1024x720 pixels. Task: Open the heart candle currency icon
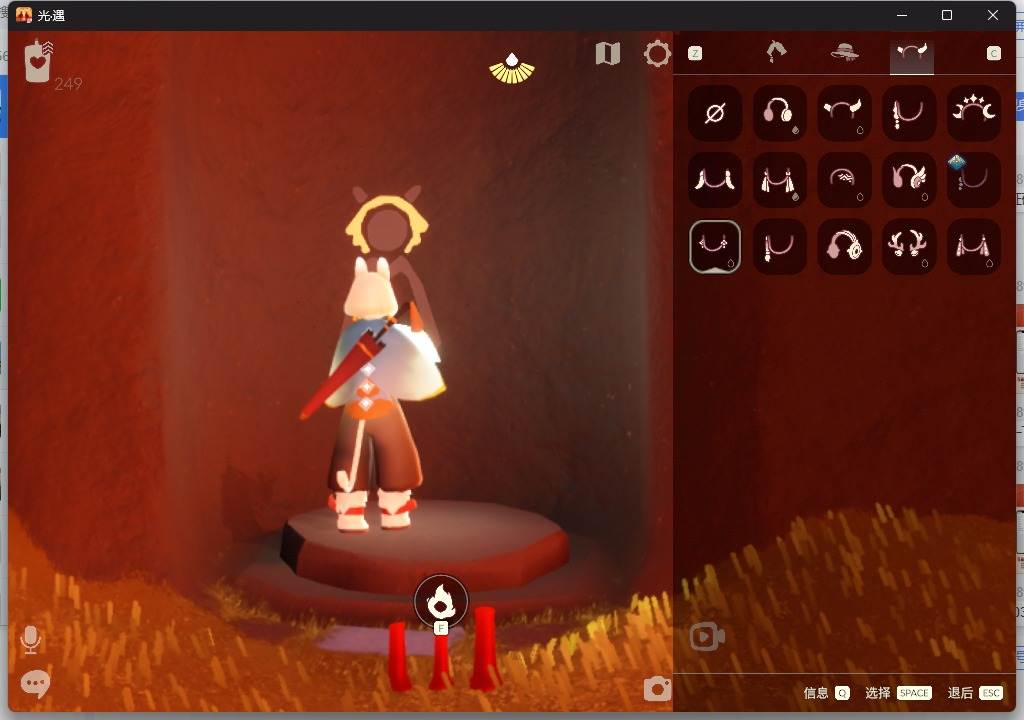39,61
